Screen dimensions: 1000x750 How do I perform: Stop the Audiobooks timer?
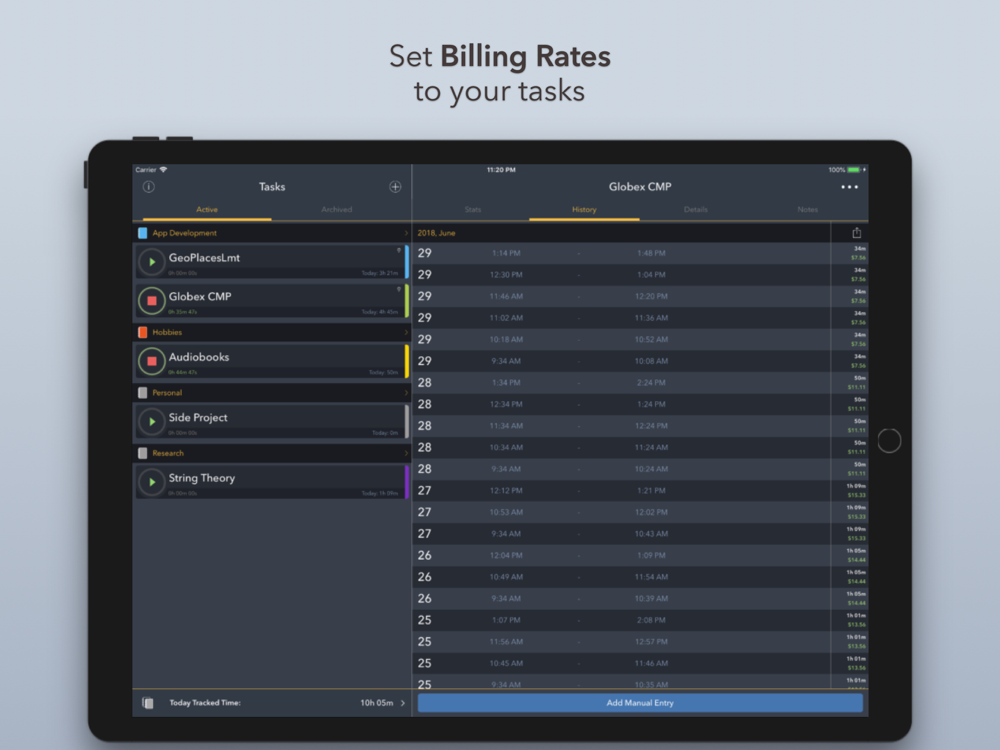(x=152, y=361)
